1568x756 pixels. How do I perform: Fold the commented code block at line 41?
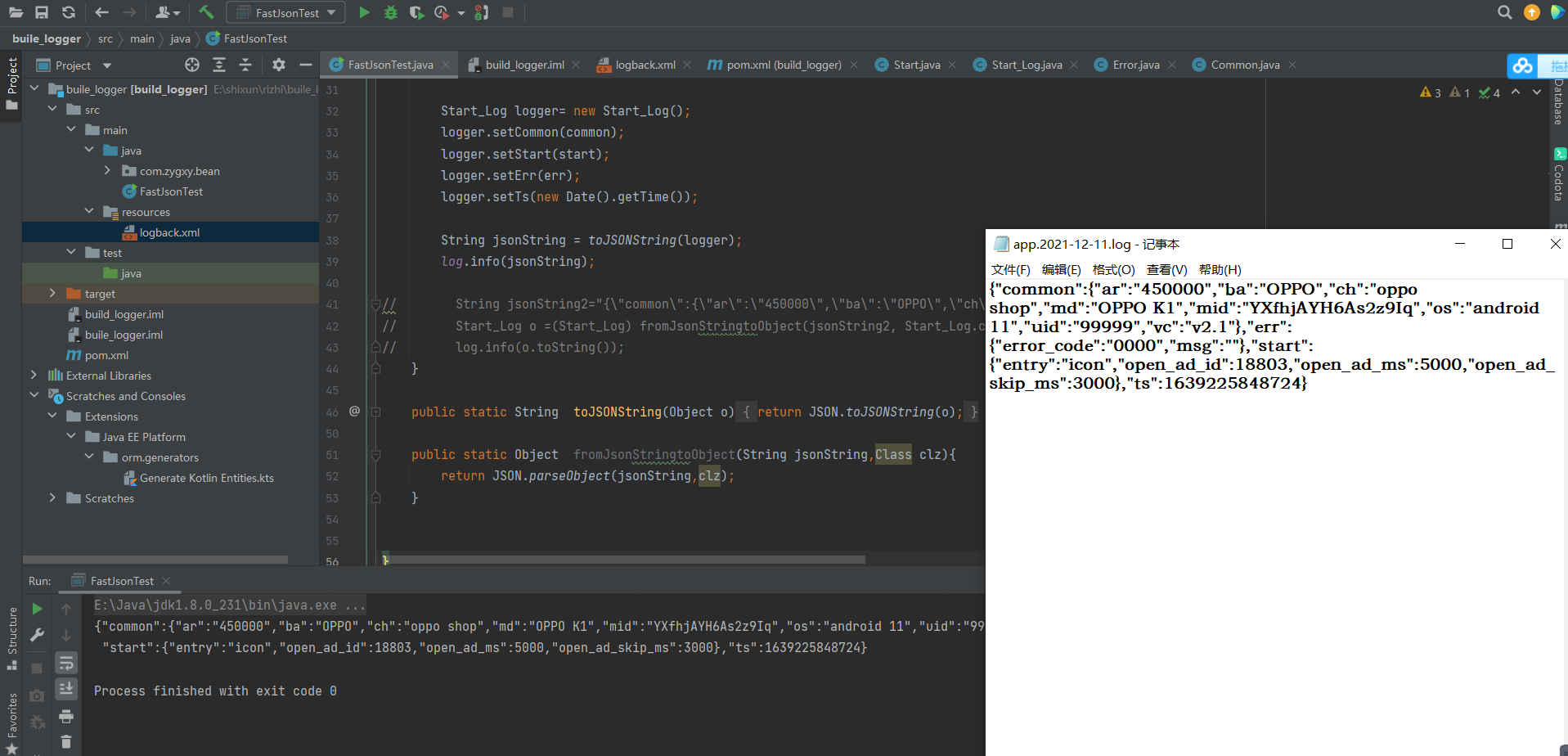pyautogui.click(x=375, y=304)
